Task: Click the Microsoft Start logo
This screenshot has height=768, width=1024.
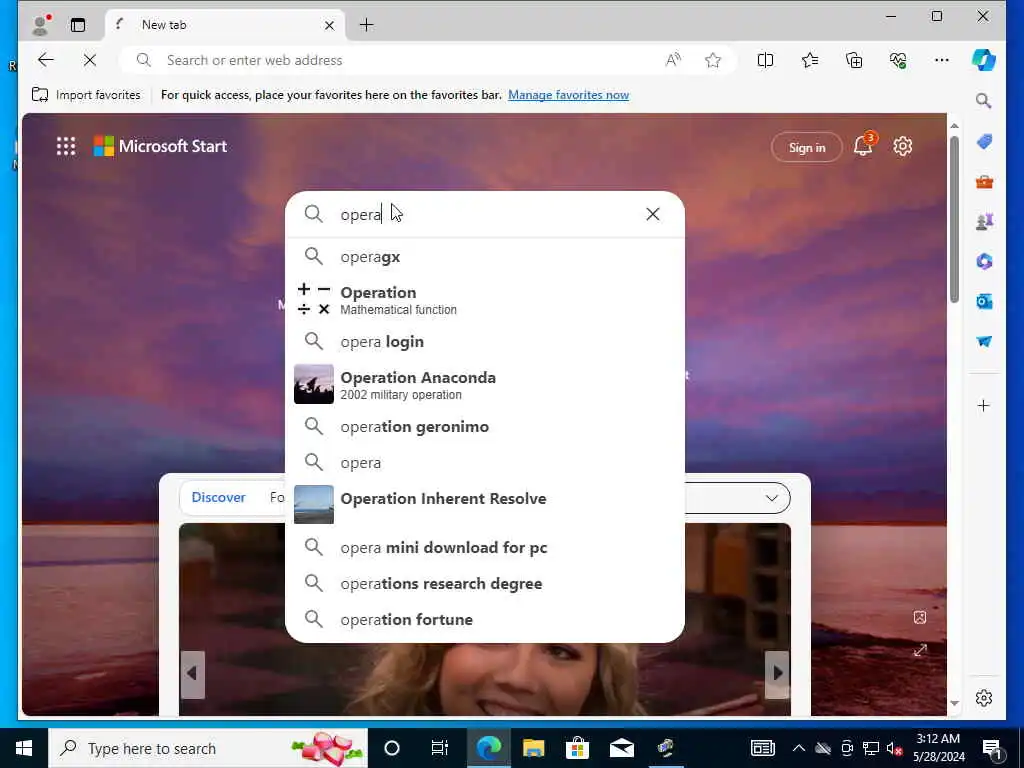Action: (x=160, y=146)
